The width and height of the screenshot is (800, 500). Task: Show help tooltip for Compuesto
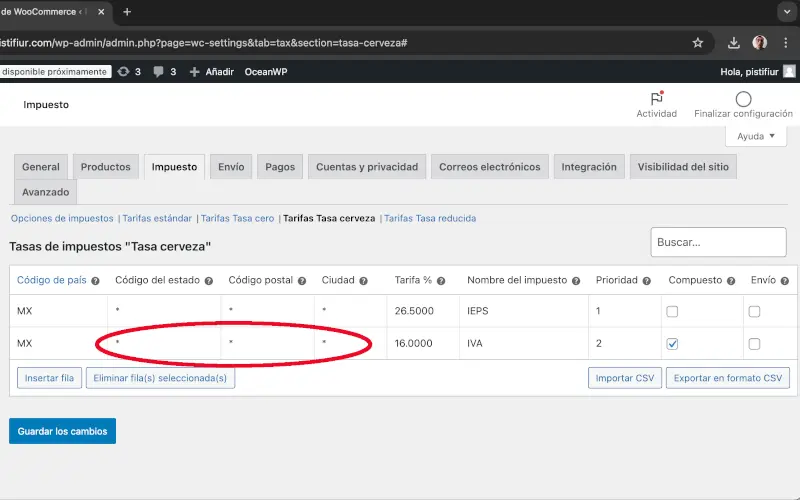731,281
